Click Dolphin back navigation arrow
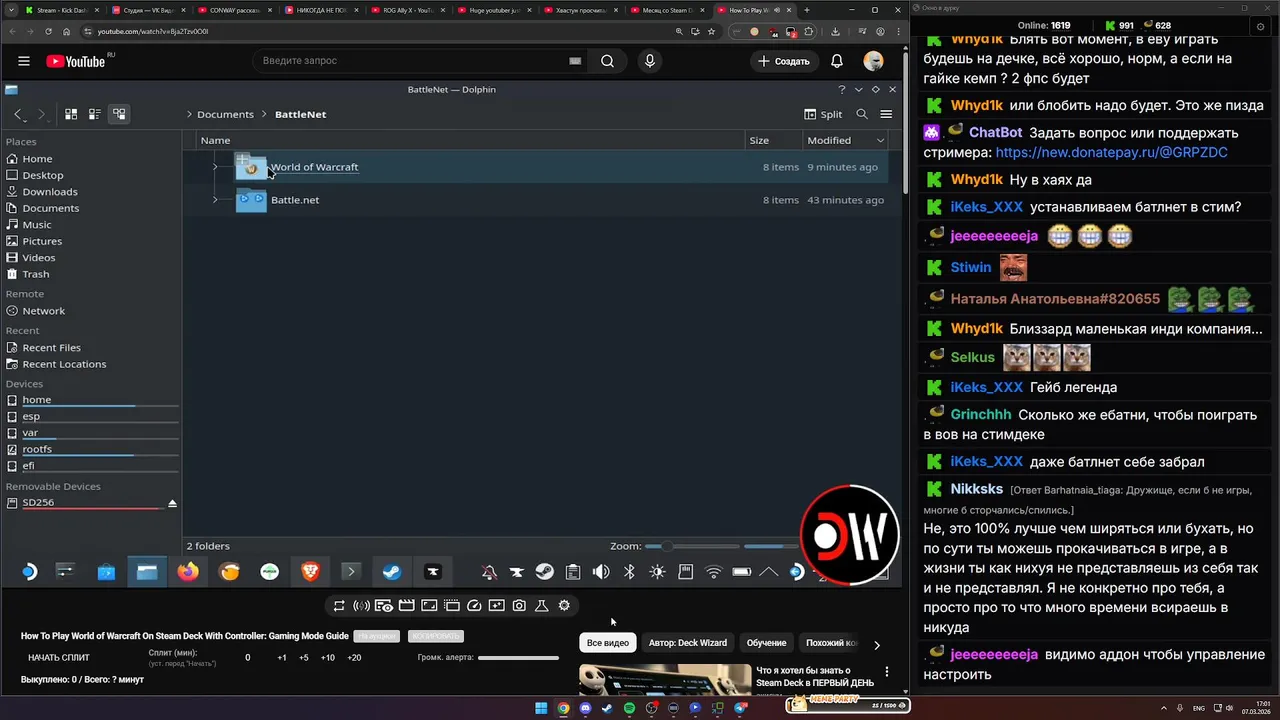This screenshot has height=720, width=1280. pos(19,114)
